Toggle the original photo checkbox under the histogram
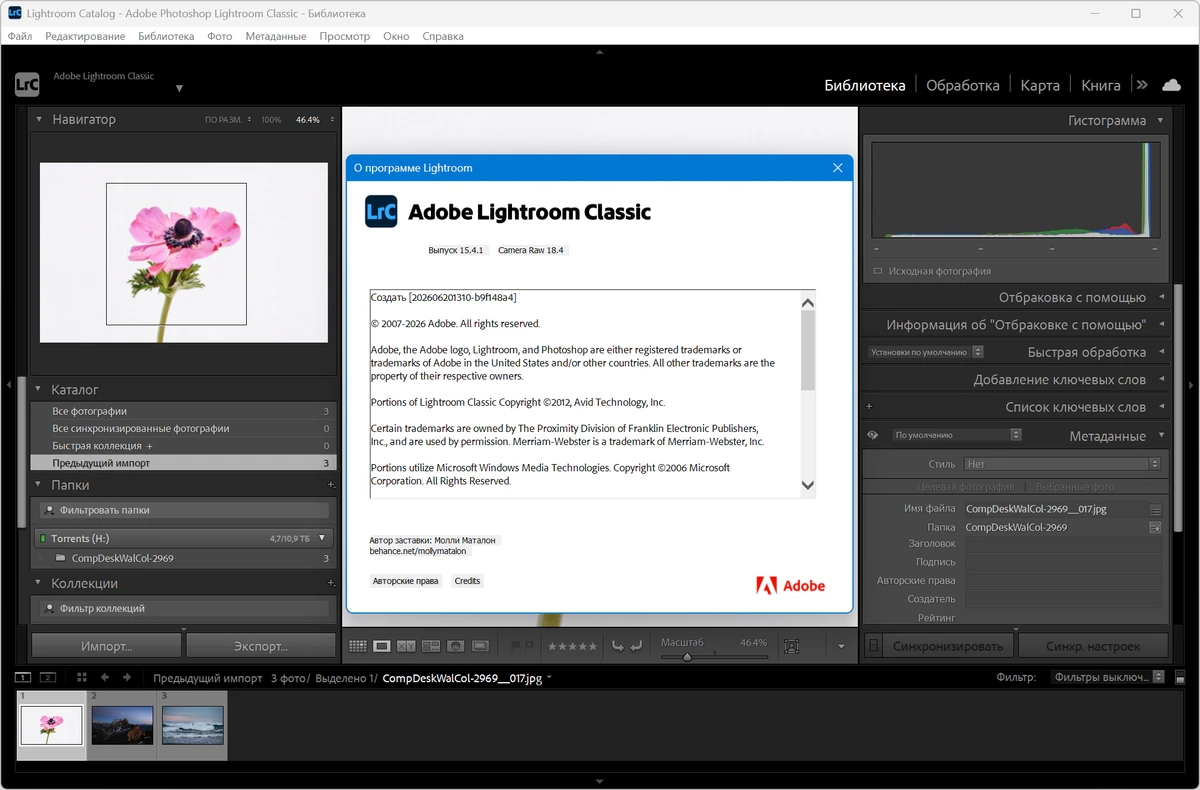The width and height of the screenshot is (1200, 790). (x=877, y=271)
